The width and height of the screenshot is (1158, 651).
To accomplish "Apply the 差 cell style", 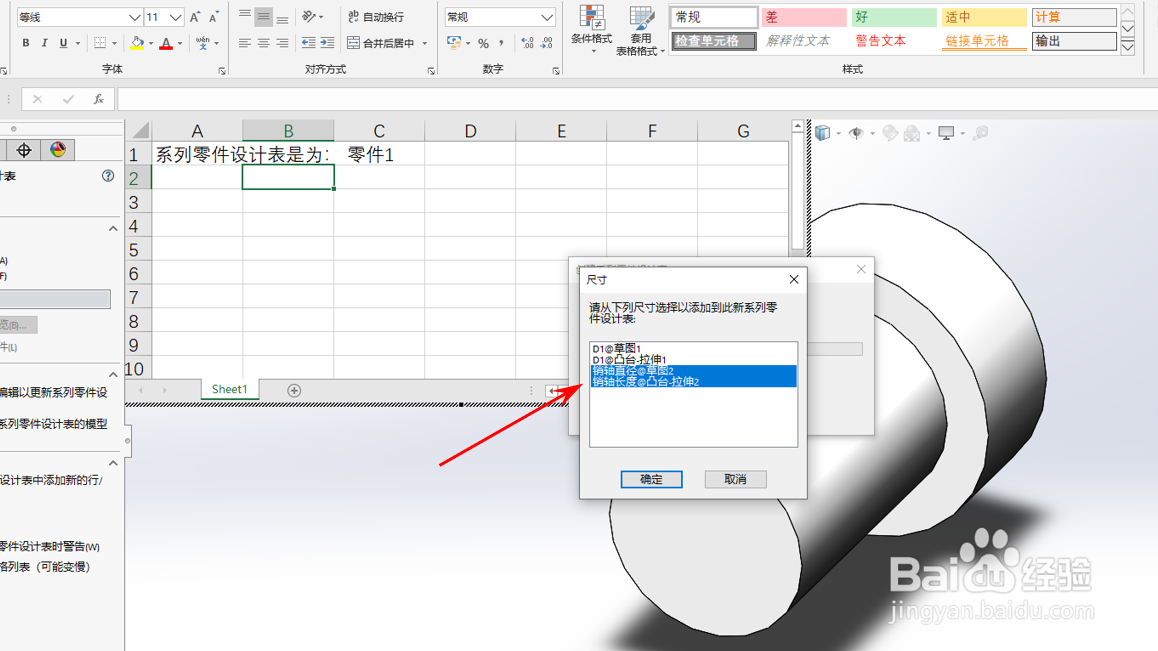I will [804, 16].
